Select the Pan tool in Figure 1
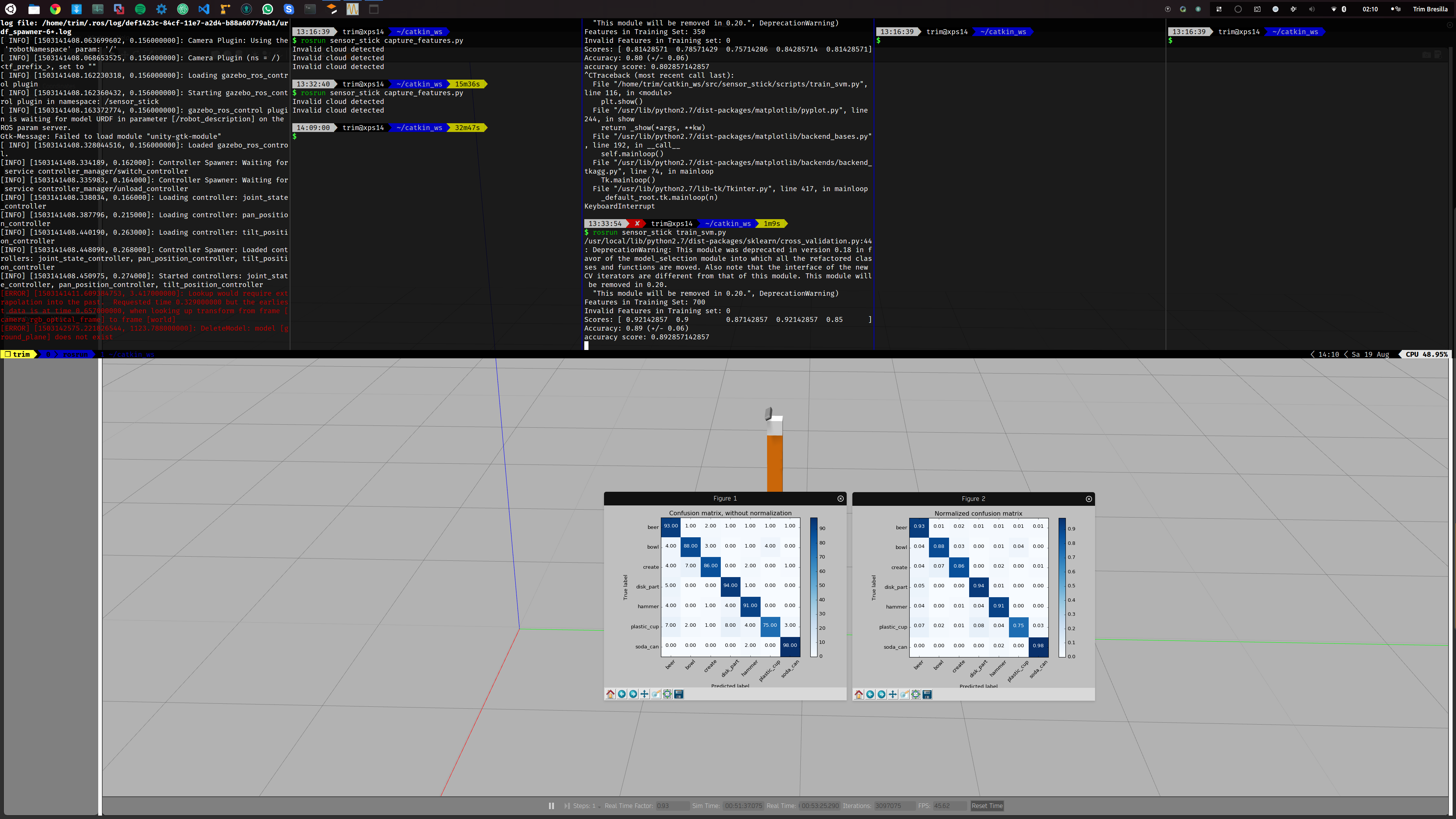Image resolution: width=1456 pixels, height=819 pixels. coord(644,694)
